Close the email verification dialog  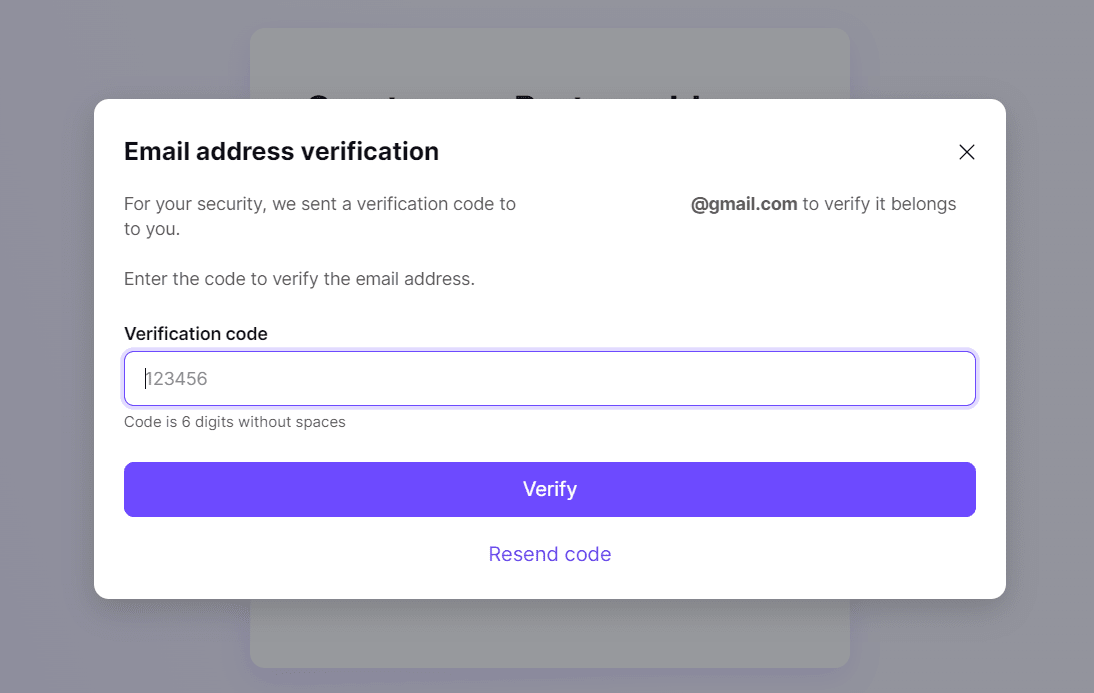tap(966, 152)
